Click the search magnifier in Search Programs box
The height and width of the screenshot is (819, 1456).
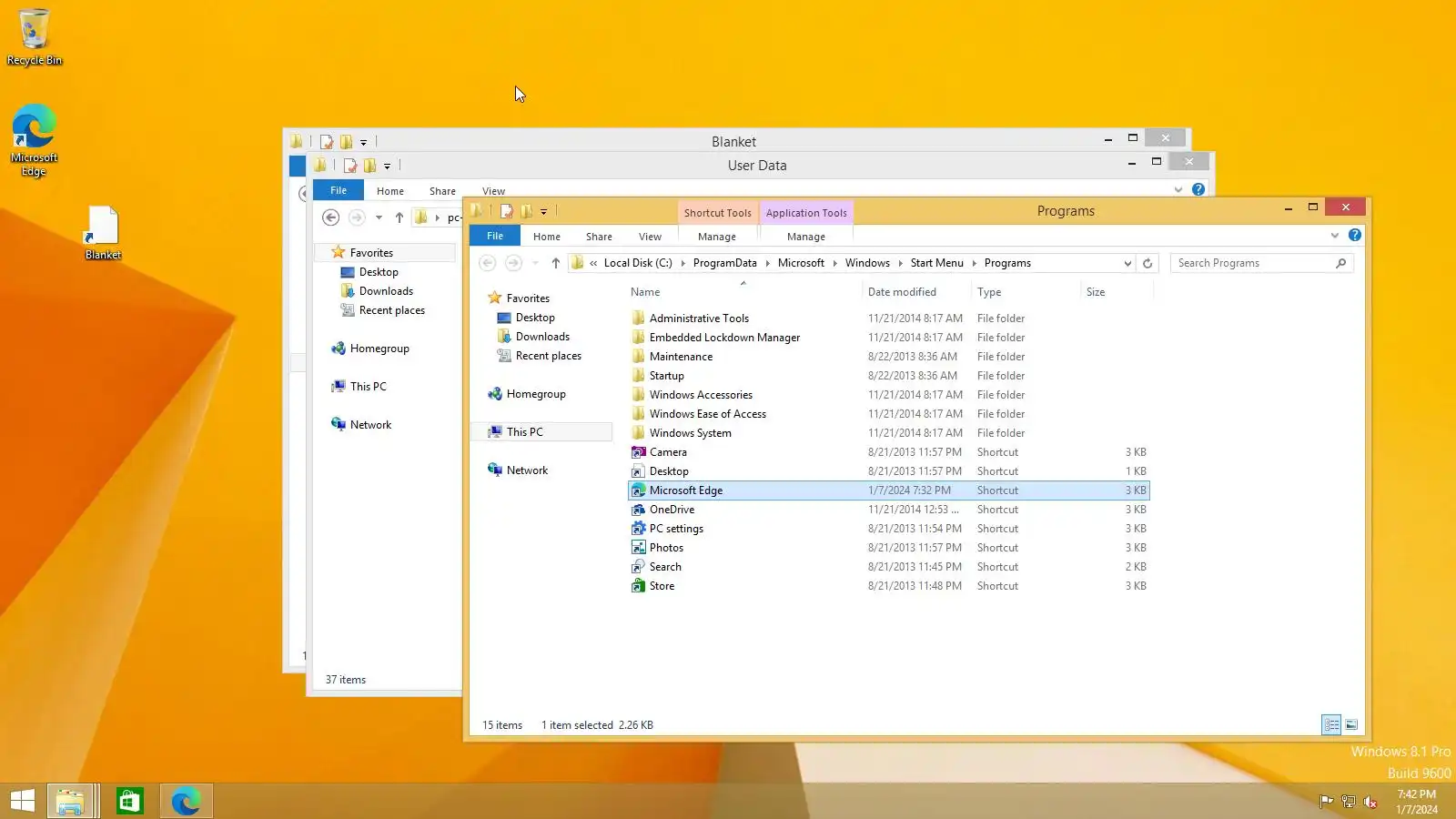coord(1340,263)
